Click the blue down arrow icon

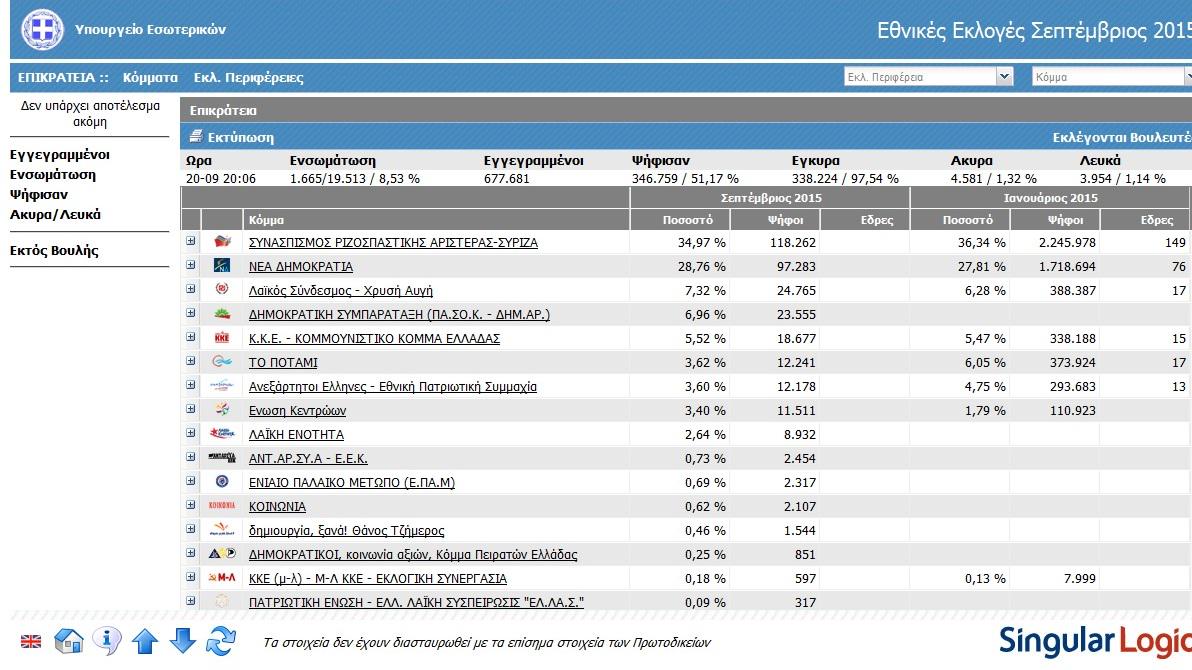click(x=182, y=641)
